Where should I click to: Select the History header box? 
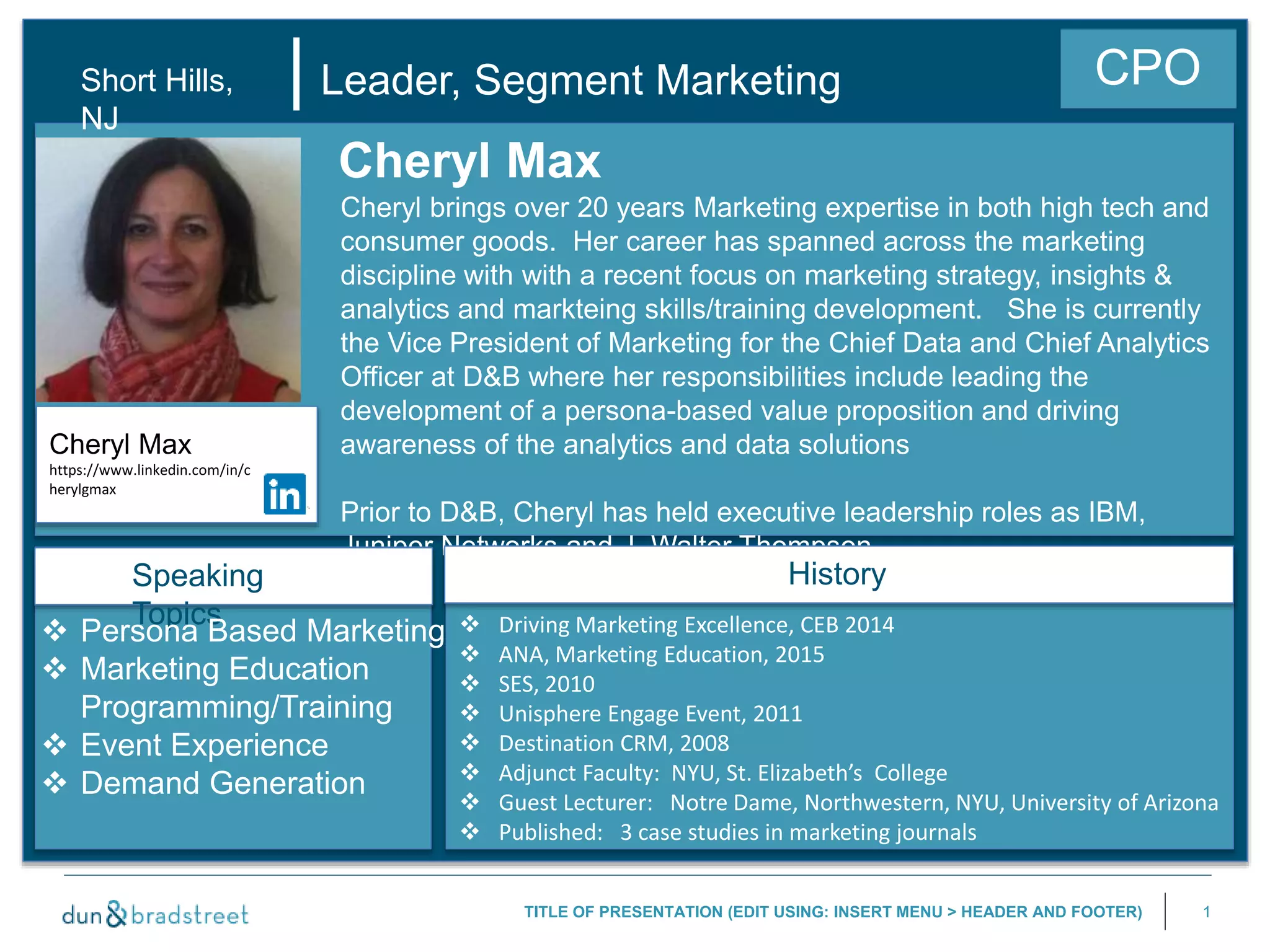click(x=838, y=574)
